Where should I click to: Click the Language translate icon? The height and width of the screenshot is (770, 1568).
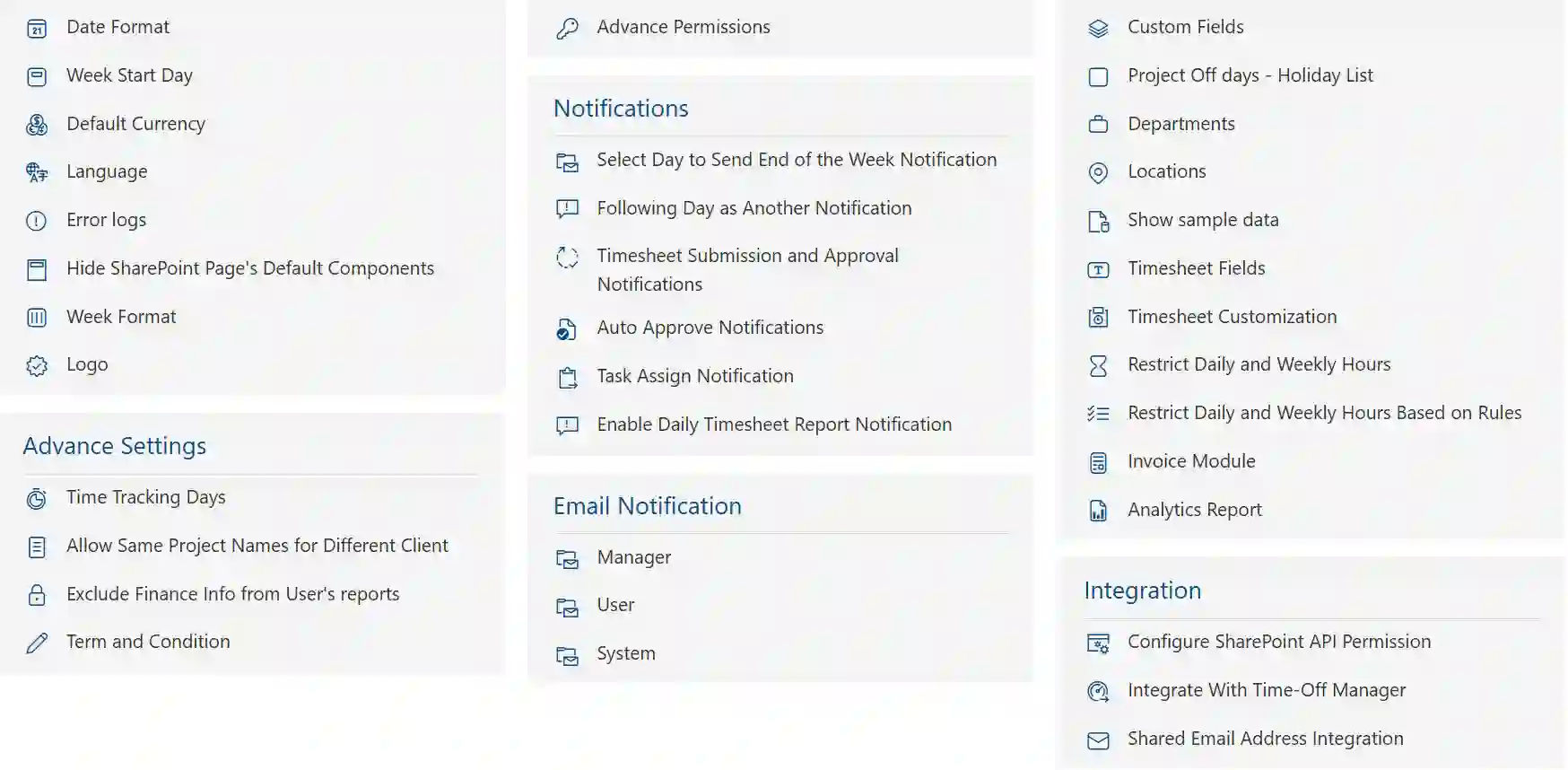tap(37, 172)
